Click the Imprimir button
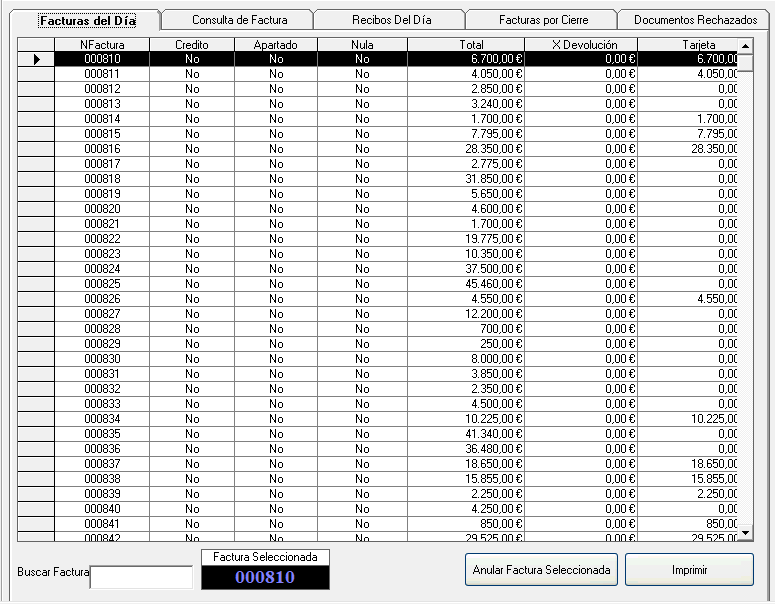775x604 pixels. 689,570
